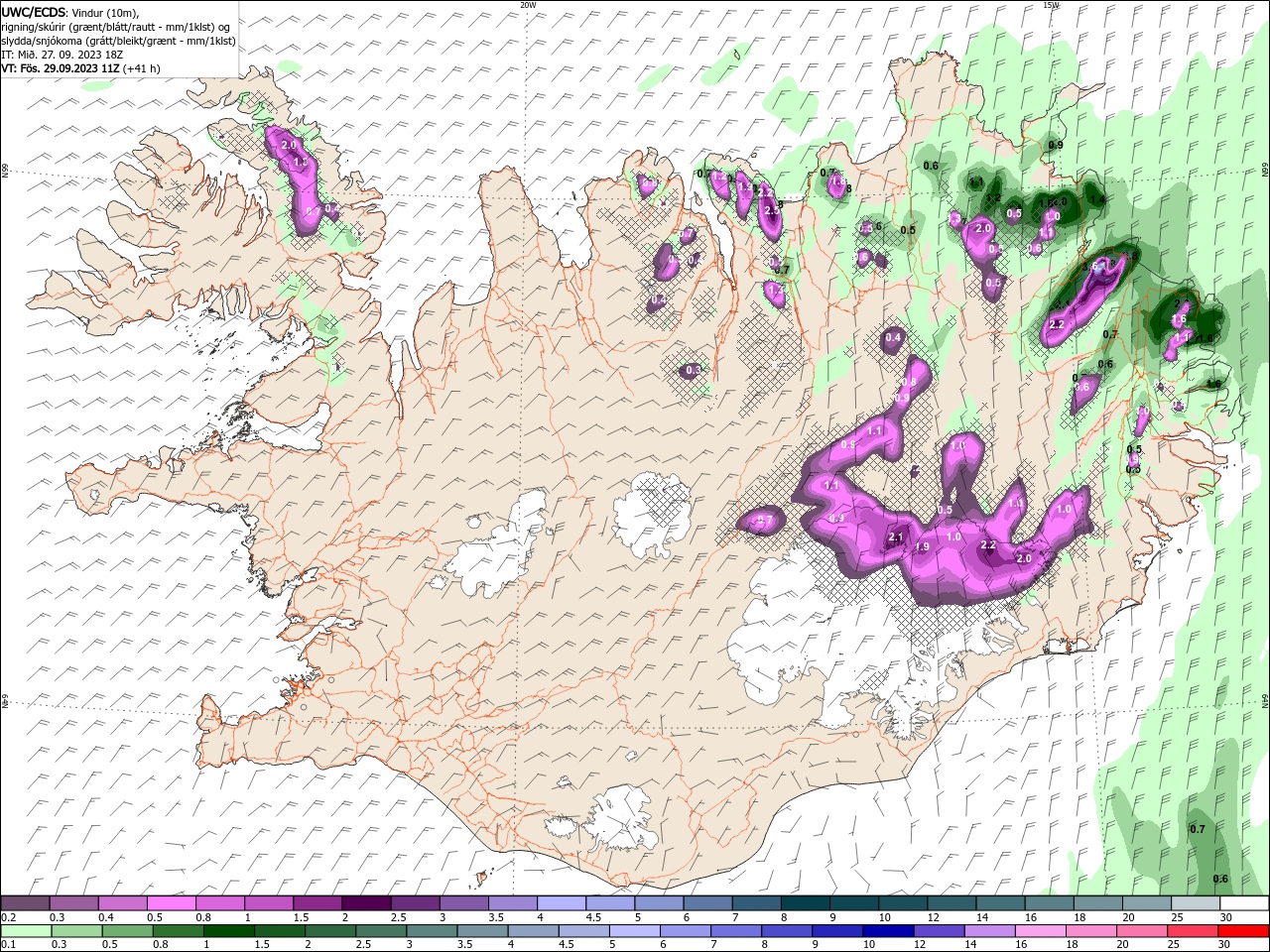This screenshot has width=1270, height=952.
Task: Click the "30" label under the upper scale
Action: (x=1225, y=917)
